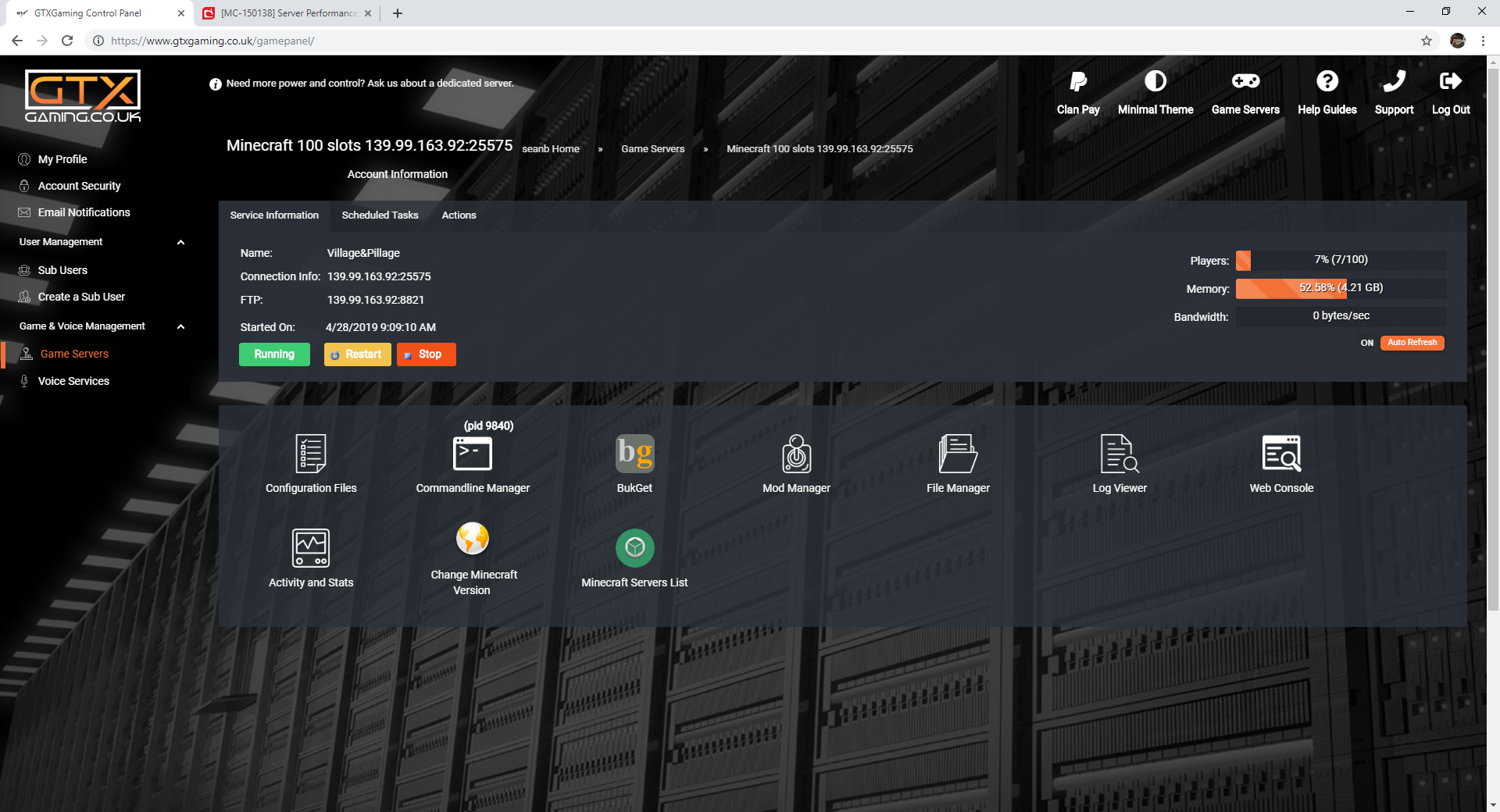
Task: Collapse the User Management section
Action: 180,242
